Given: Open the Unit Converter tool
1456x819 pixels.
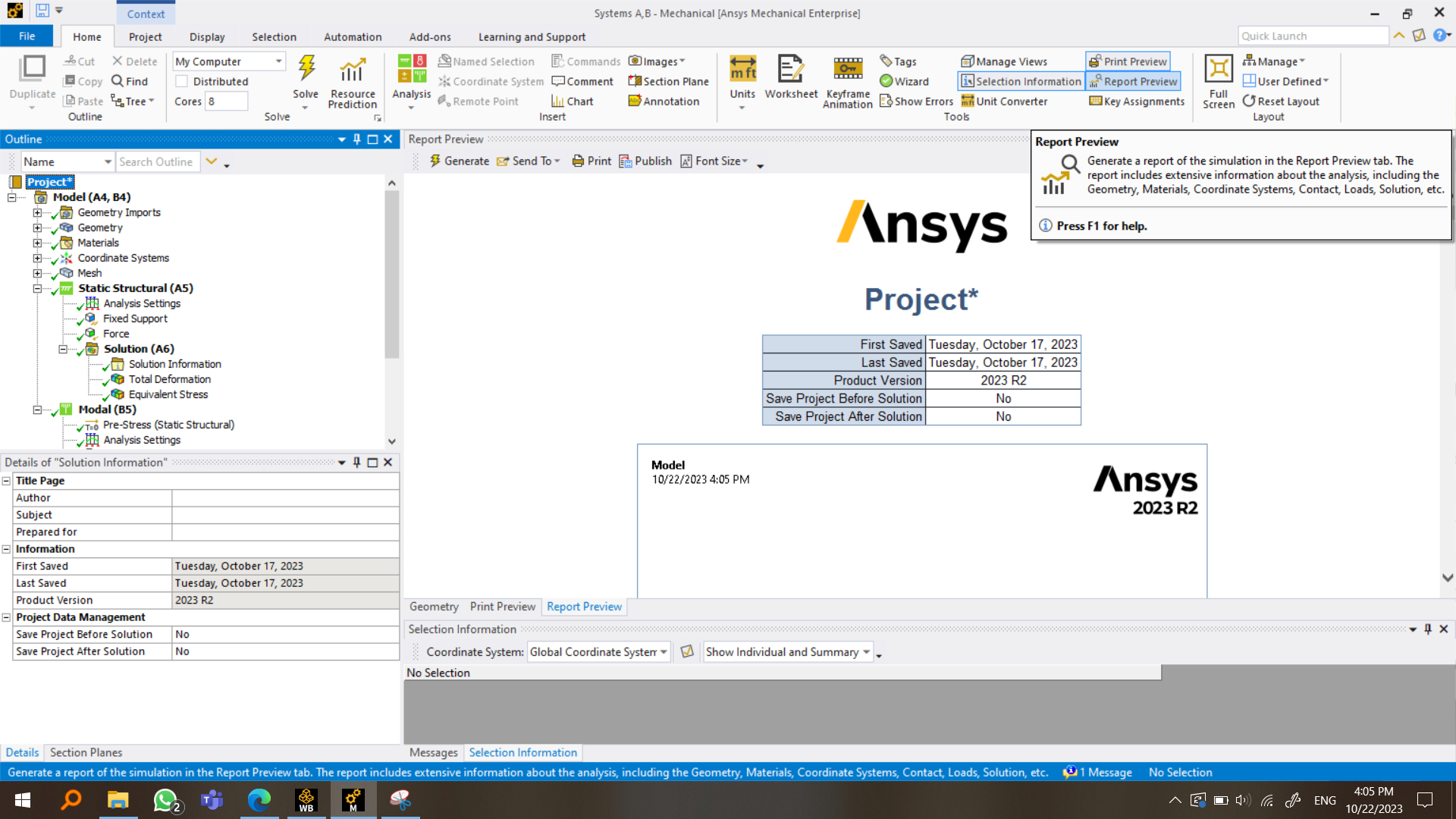Looking at the screenshot, I should point(1004,101).
